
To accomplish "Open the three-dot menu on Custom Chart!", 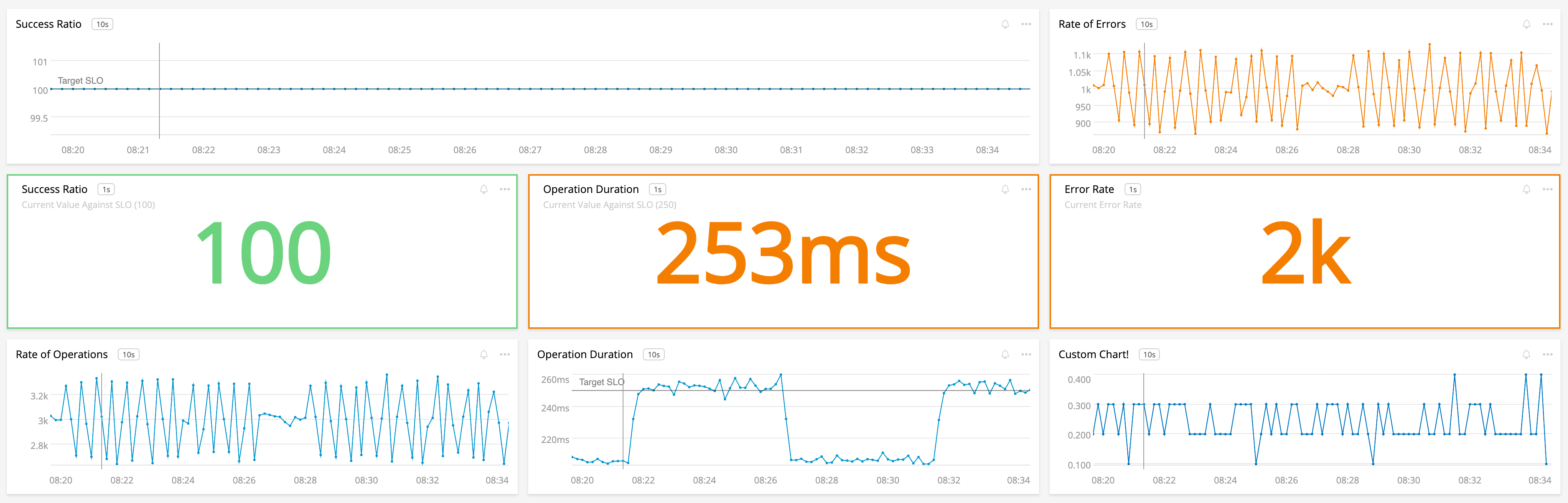I will point(1547,354).
